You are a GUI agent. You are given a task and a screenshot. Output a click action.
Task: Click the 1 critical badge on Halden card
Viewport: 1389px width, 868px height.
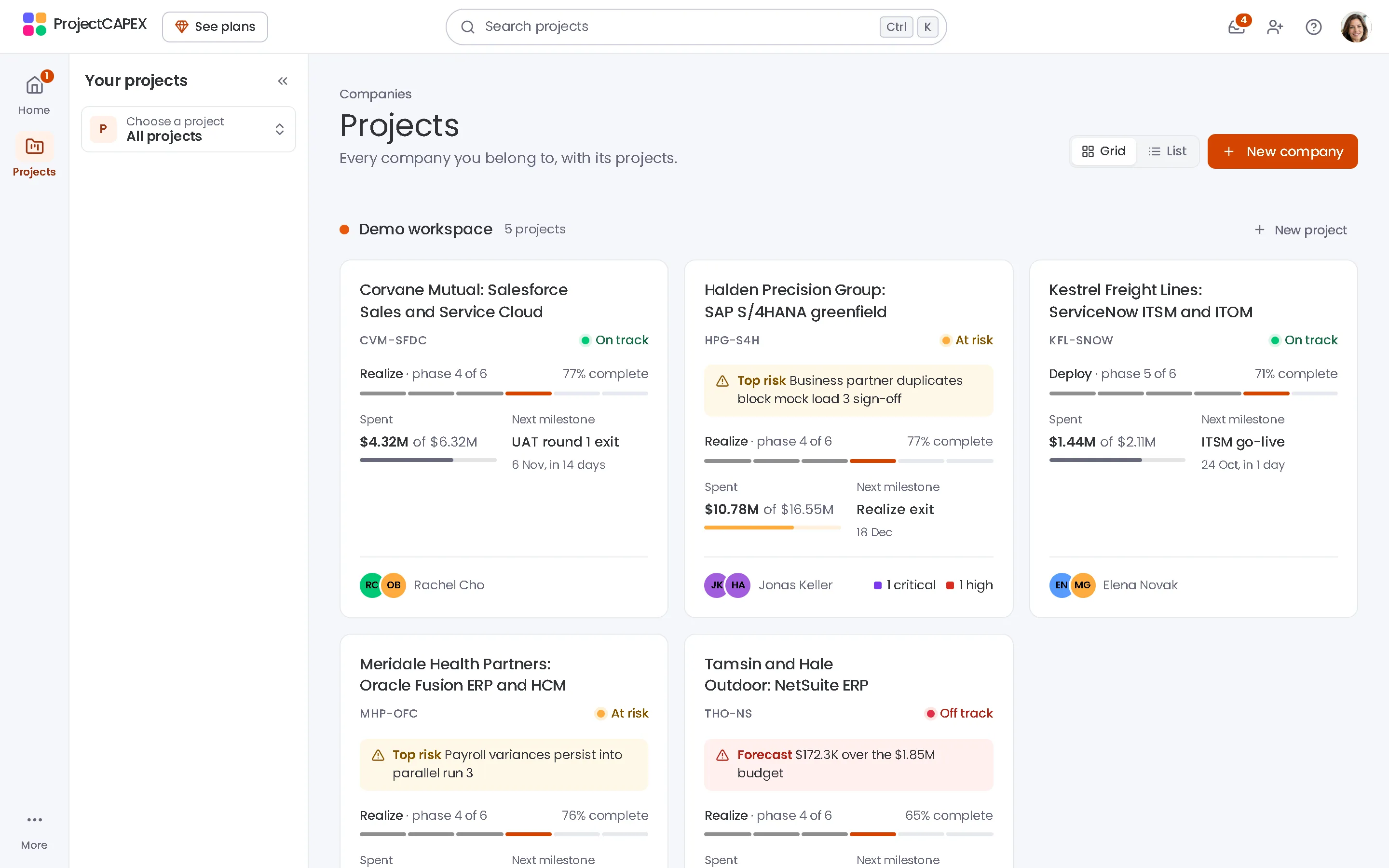[x=905, y=585]
